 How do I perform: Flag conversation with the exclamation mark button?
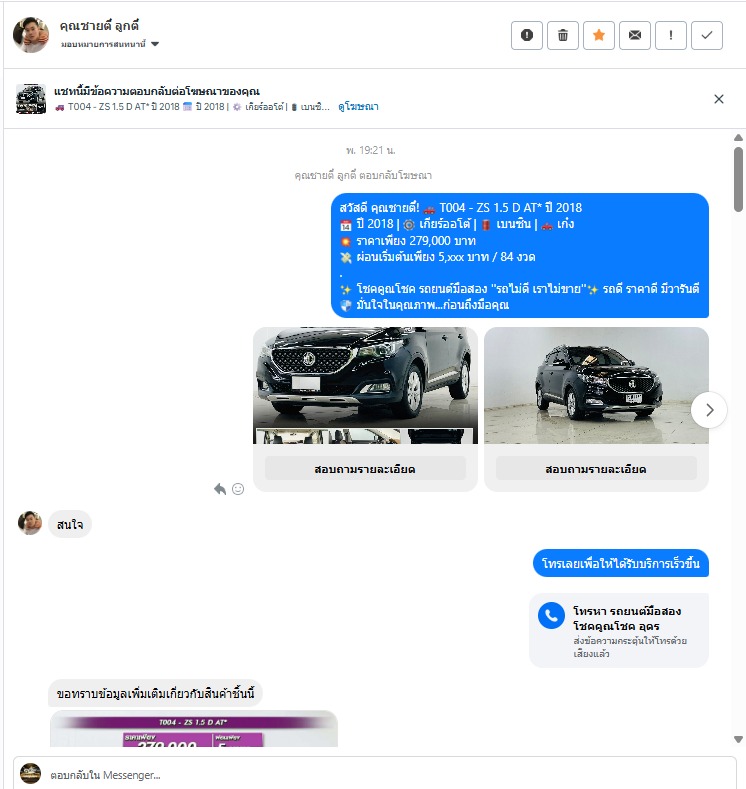pyautogui.click(x=671, y=35)
